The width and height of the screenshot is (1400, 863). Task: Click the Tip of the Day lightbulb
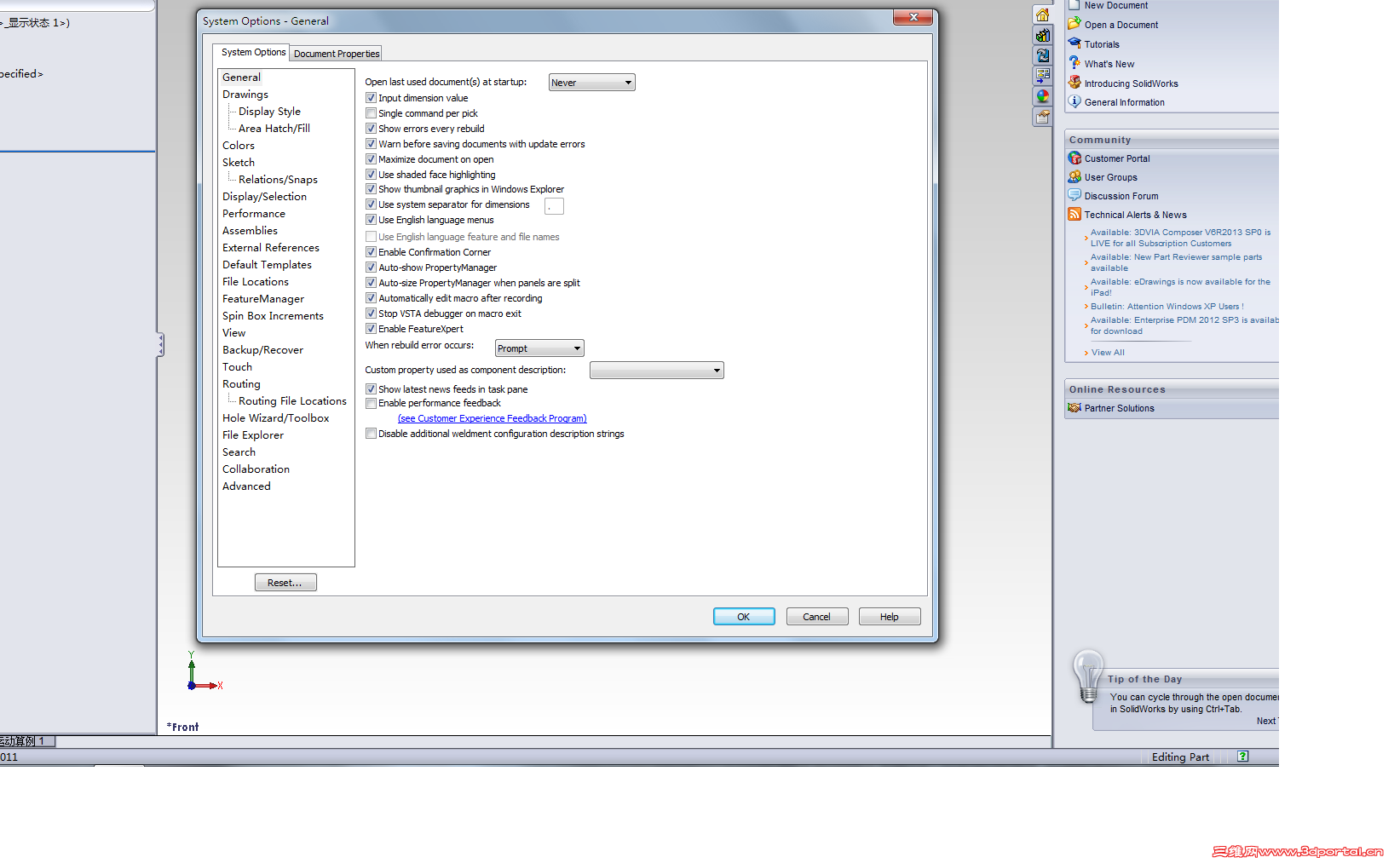[x=1088, y=676]
